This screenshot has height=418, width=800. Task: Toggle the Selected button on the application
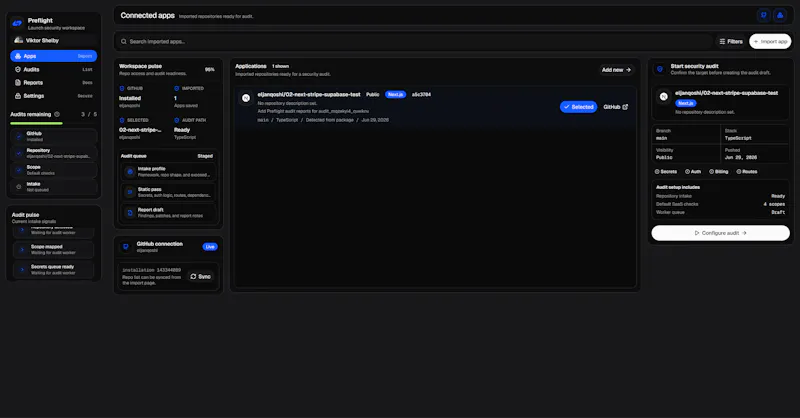tap(579, 107)
